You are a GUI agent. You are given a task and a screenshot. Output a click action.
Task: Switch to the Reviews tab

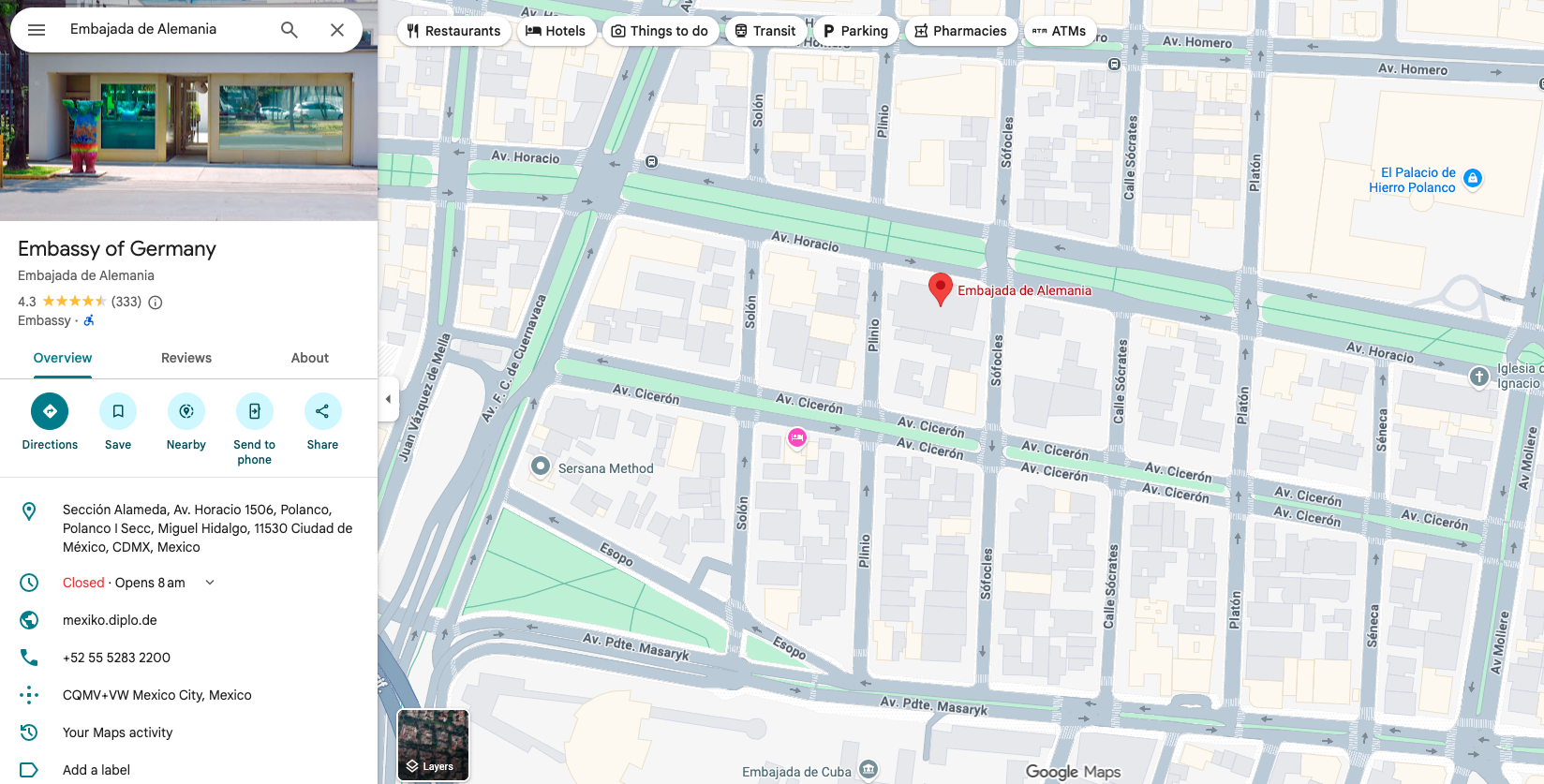pos(186,358)
